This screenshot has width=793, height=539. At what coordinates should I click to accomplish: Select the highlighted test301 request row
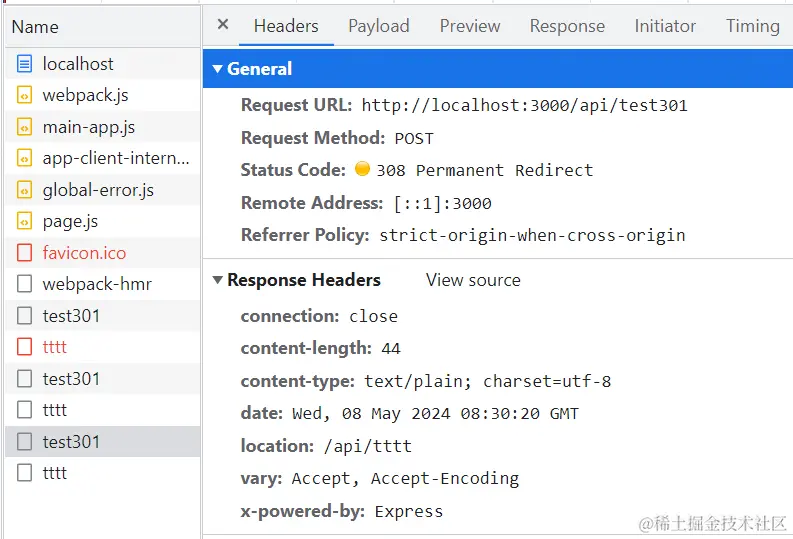(x=71, y=441)
